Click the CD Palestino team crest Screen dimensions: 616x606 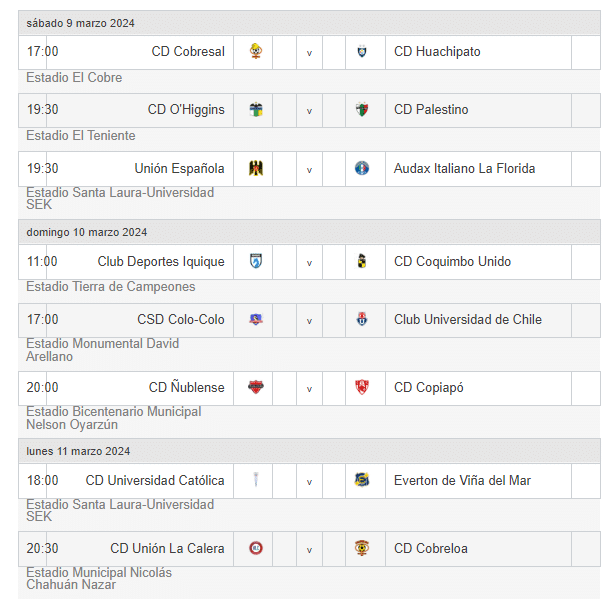click(362, 110)
